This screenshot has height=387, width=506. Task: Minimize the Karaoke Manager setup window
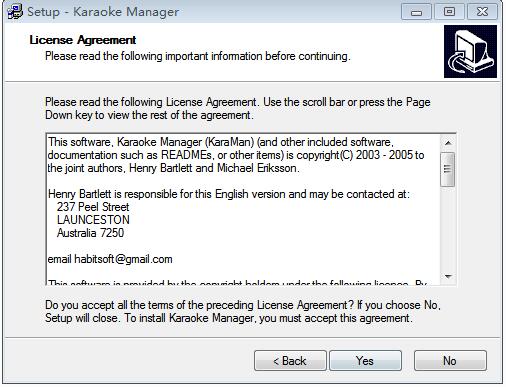416,12
